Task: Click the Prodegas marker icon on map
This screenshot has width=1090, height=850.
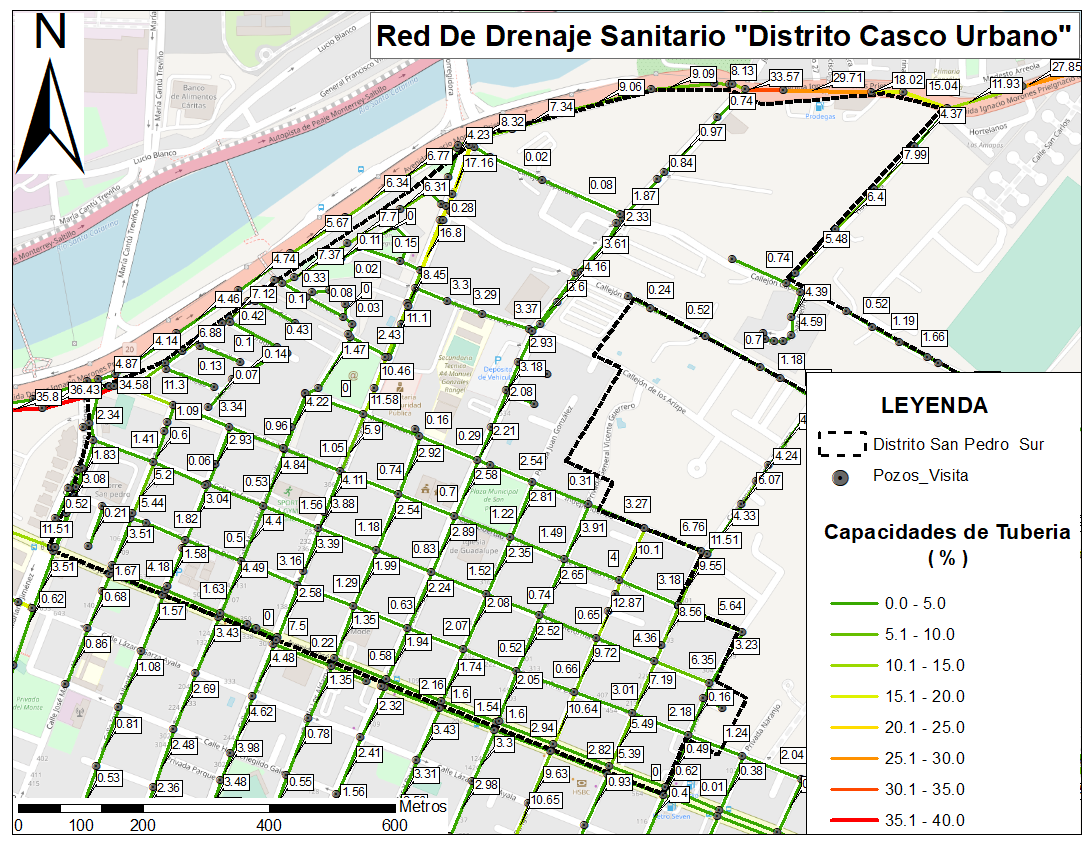Action: click(820, 107)
